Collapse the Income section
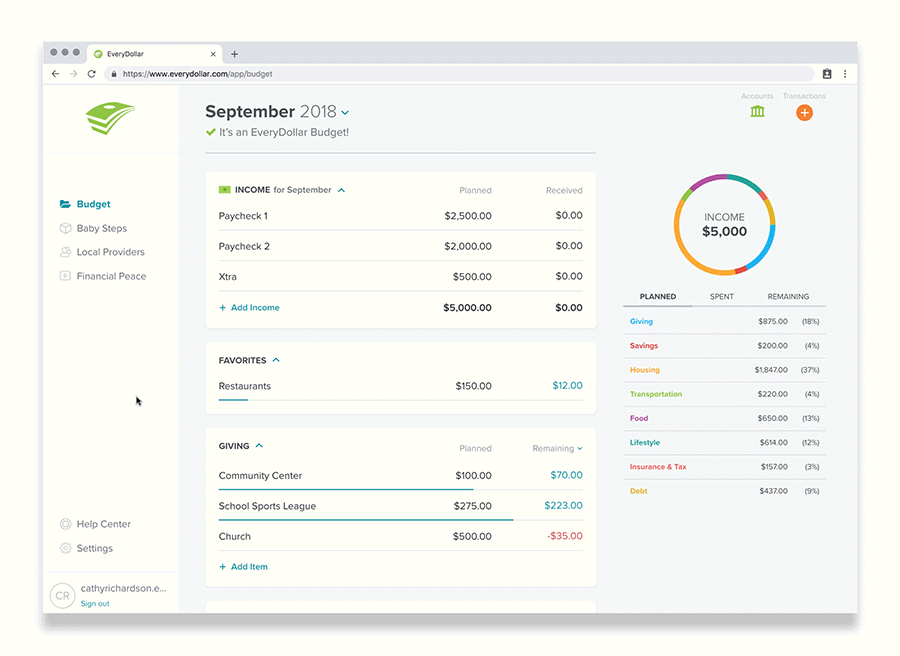The width and height of the screenshot is (900, 656). [x=342, y=190]
